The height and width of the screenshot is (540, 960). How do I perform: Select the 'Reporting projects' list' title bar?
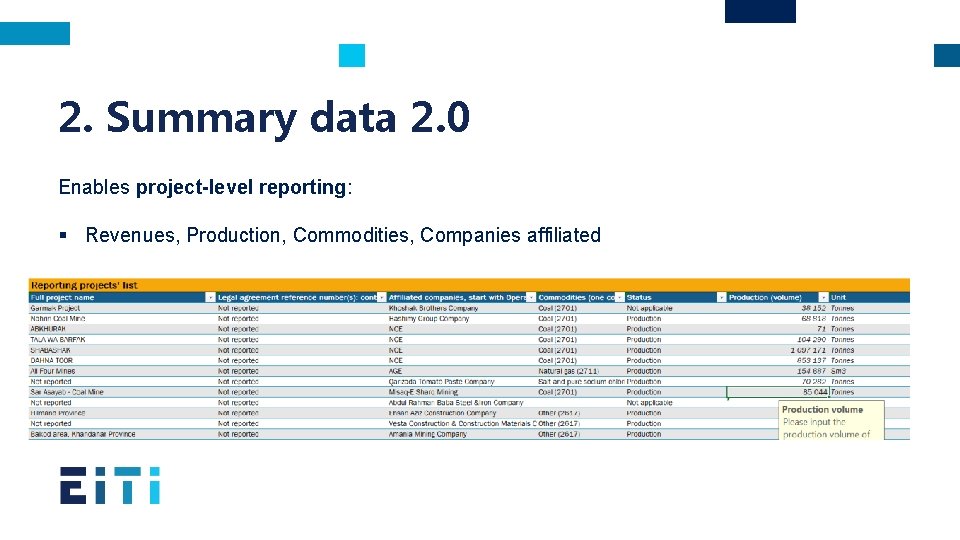[x=469, y=285]
